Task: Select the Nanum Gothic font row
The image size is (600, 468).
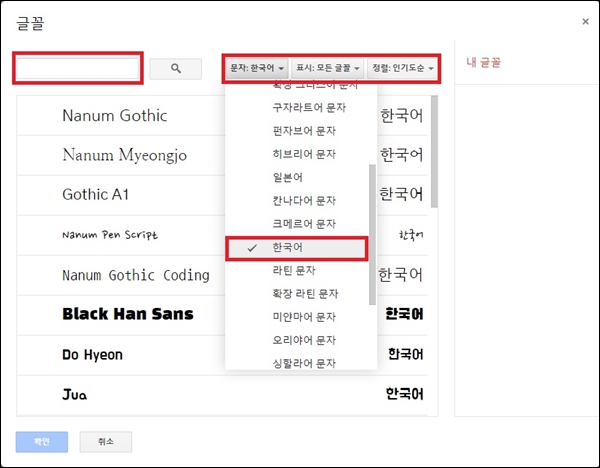Action: coord(222,116)
